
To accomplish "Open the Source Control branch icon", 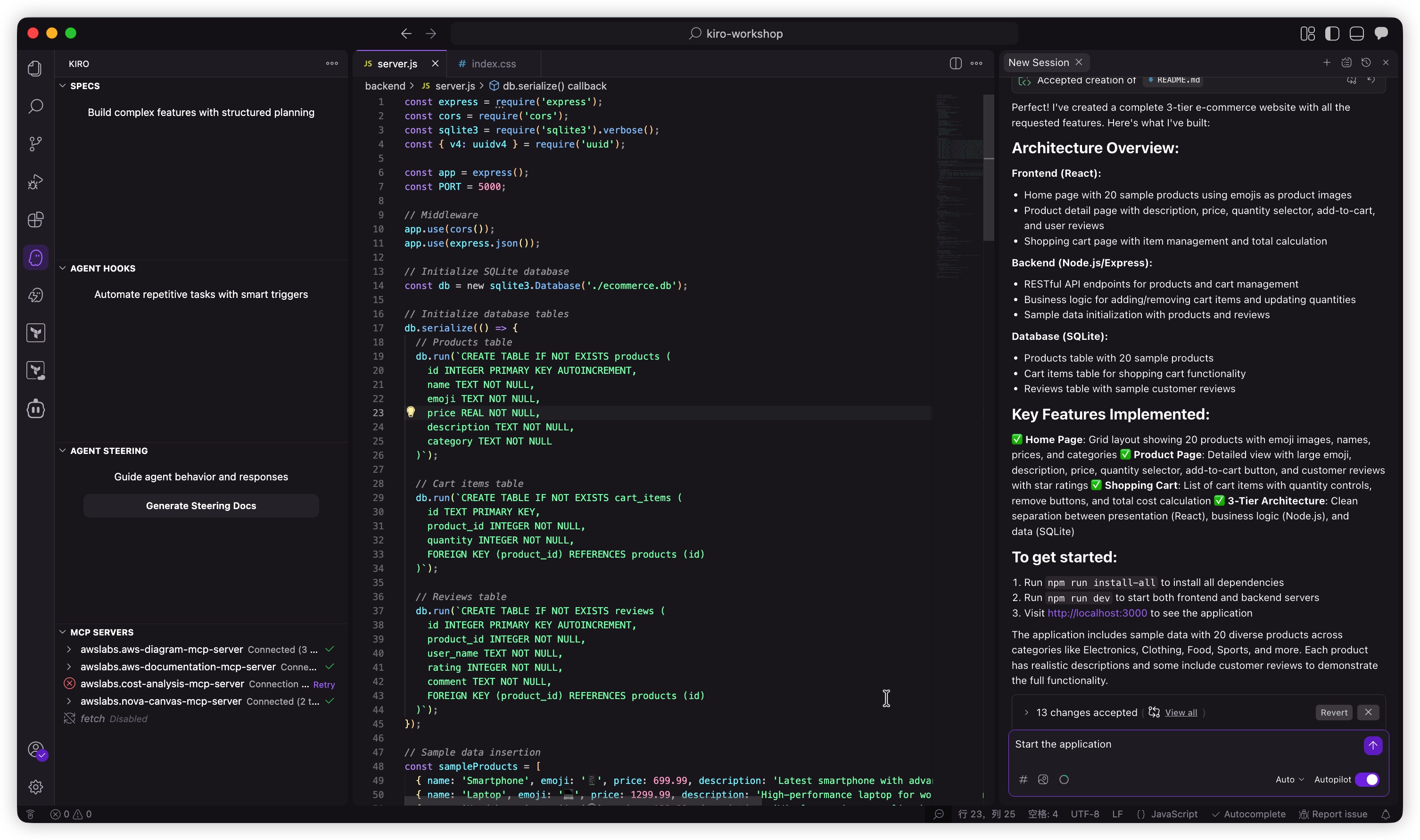I will (36, 144).
